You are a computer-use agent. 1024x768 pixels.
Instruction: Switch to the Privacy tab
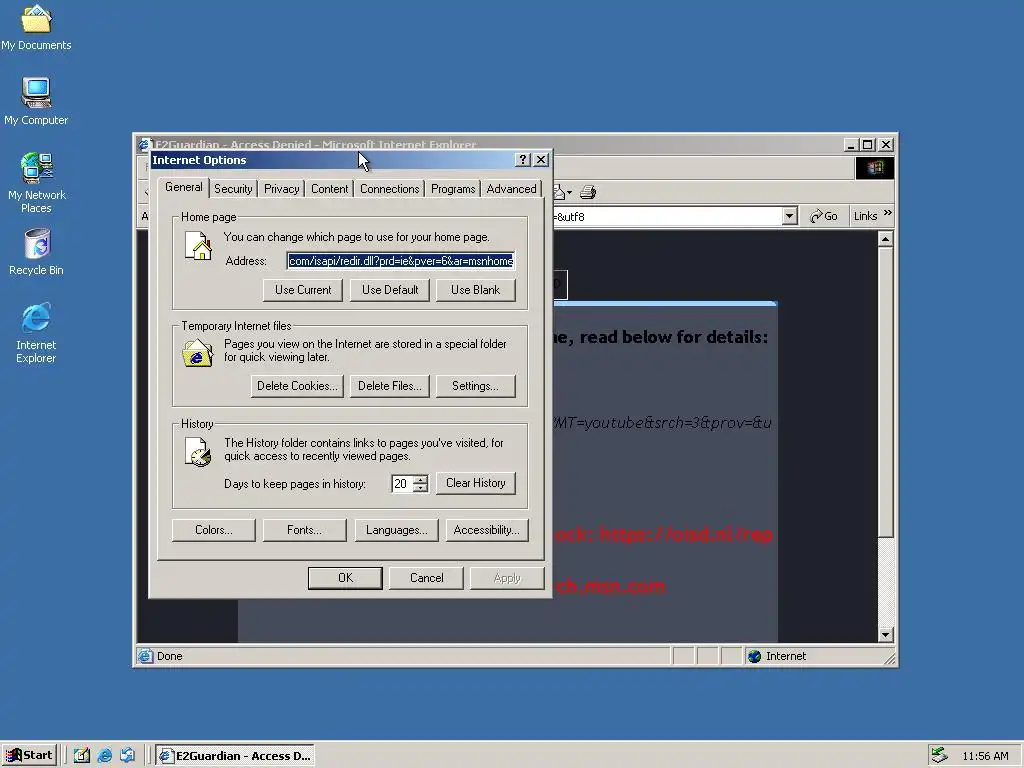[x=281, y=189]
